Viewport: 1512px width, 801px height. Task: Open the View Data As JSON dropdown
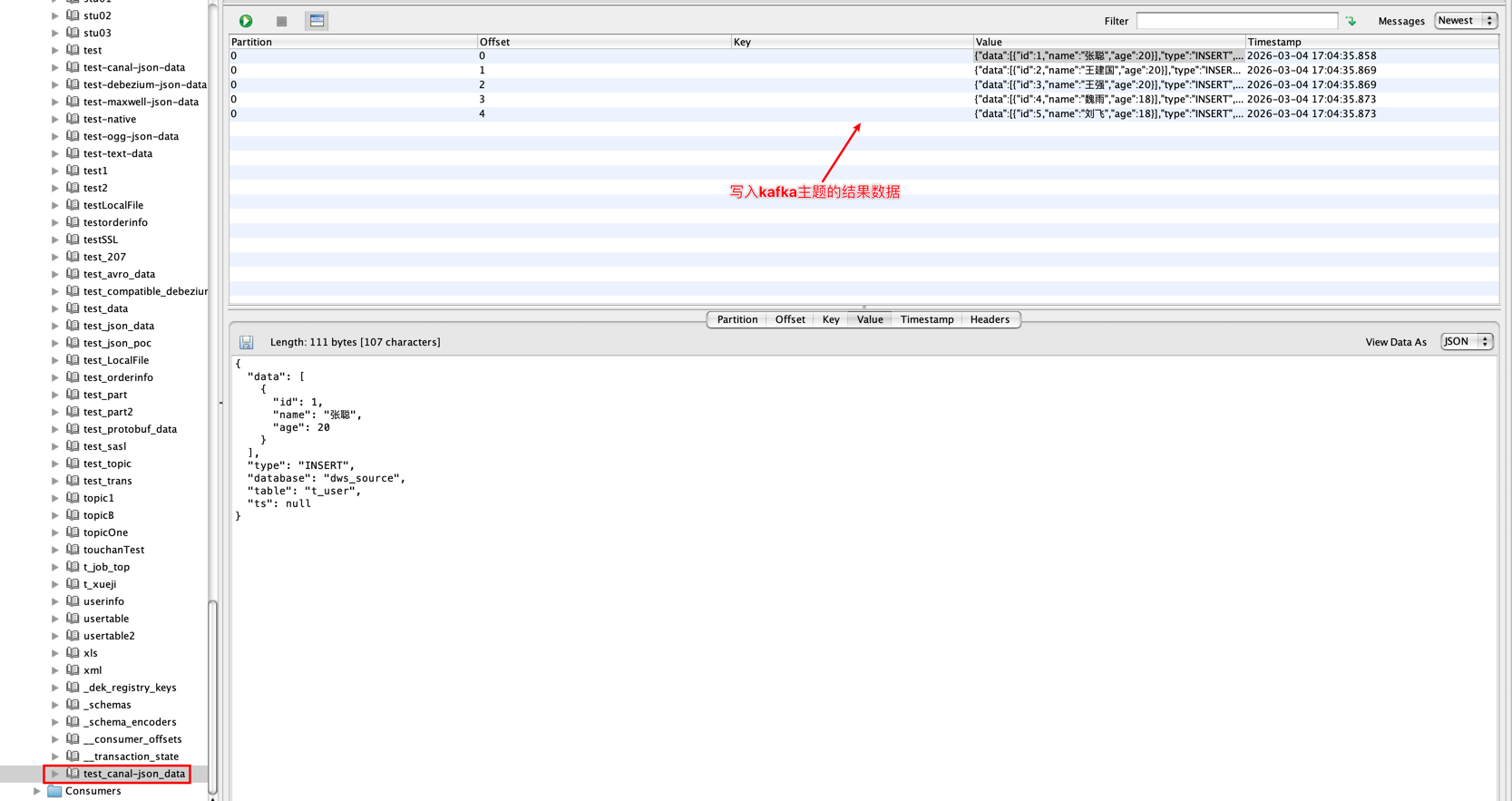point(1466,342)
